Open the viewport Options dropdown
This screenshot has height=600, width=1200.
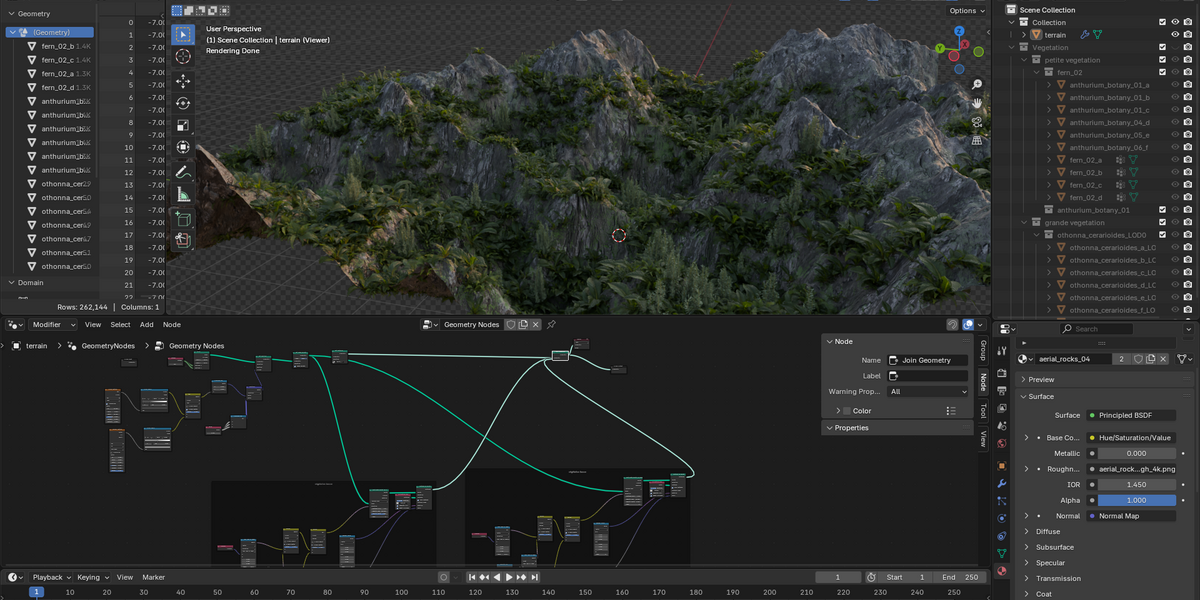click(967, 10)
